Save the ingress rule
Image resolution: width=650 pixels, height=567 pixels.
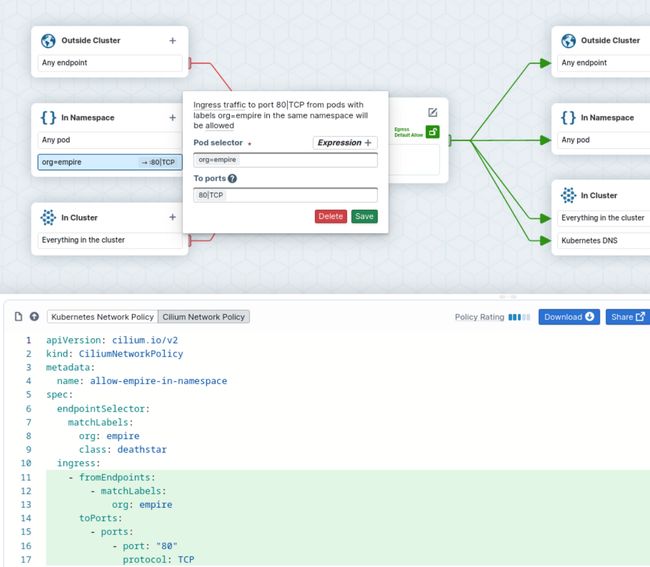pyautogui.click(x=364, y=216)
